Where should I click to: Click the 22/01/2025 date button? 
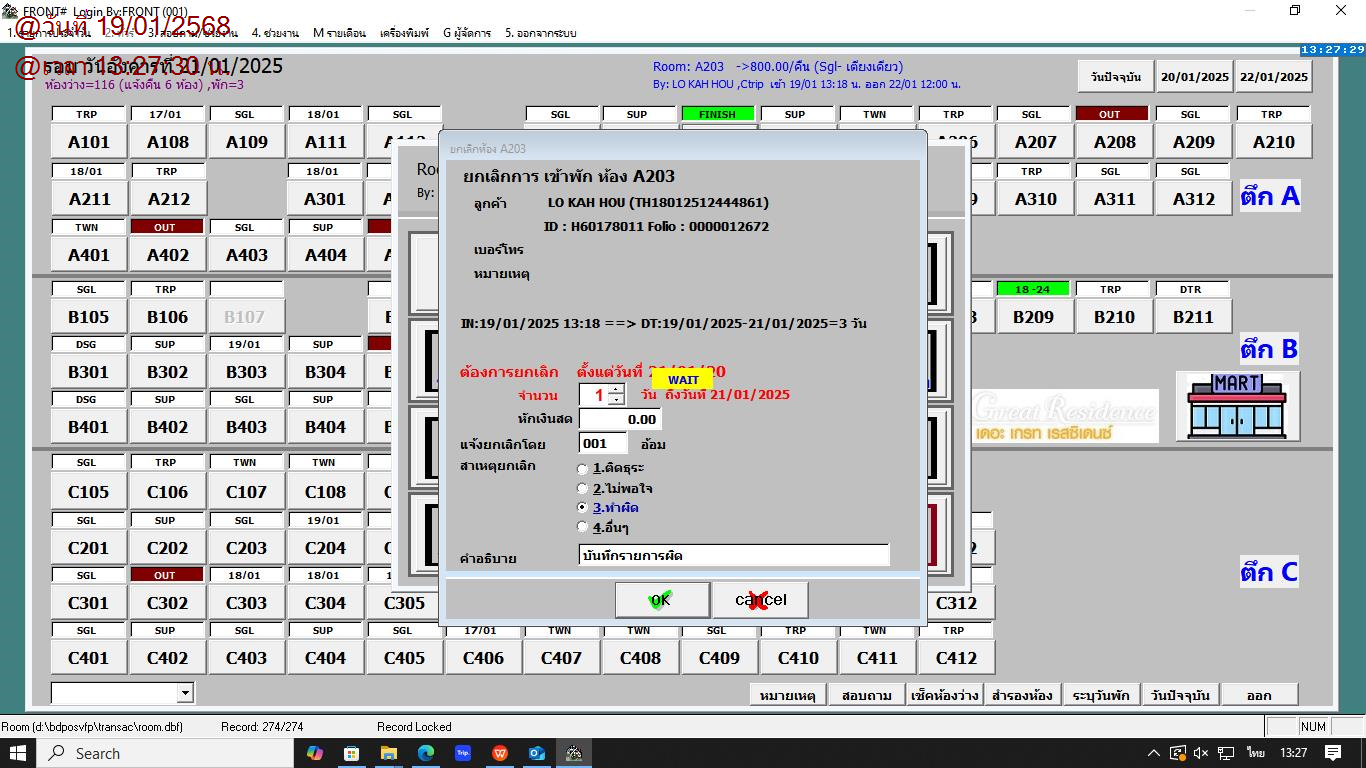1273,77
